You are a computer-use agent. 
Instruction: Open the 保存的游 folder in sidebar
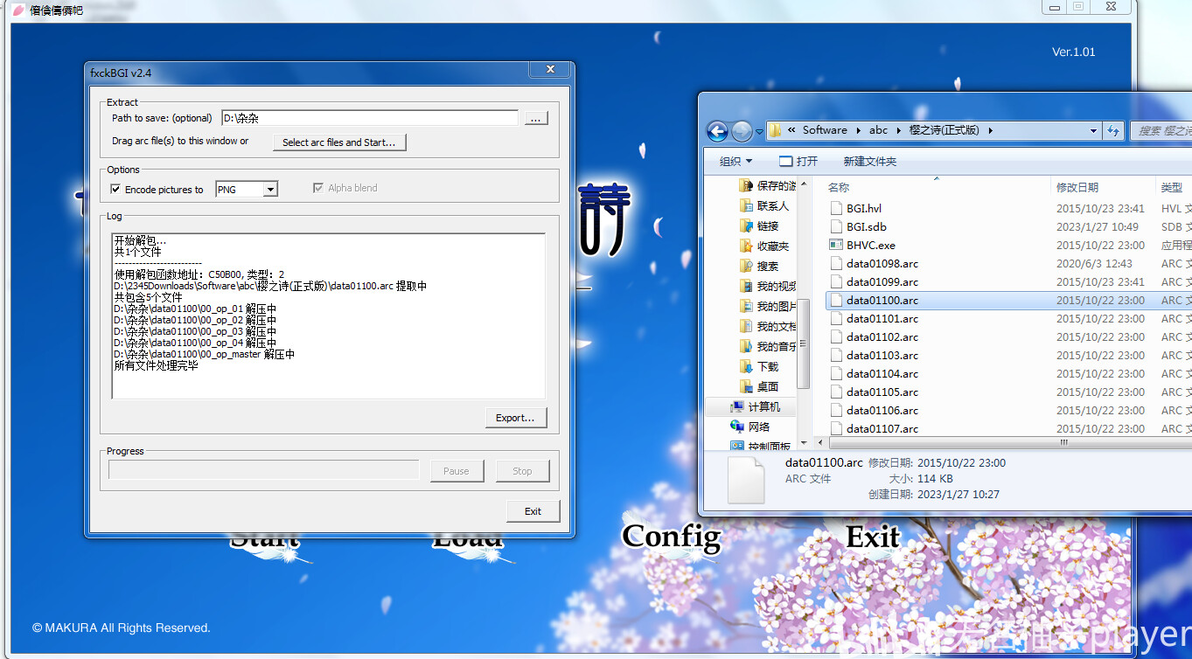(x=768, y=185)
